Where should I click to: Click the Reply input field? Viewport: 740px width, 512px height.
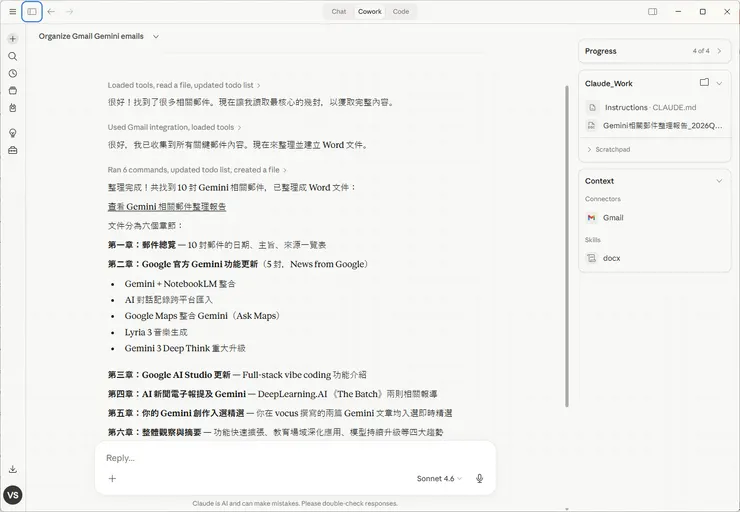pyautogui.click(x=295, y=458)
